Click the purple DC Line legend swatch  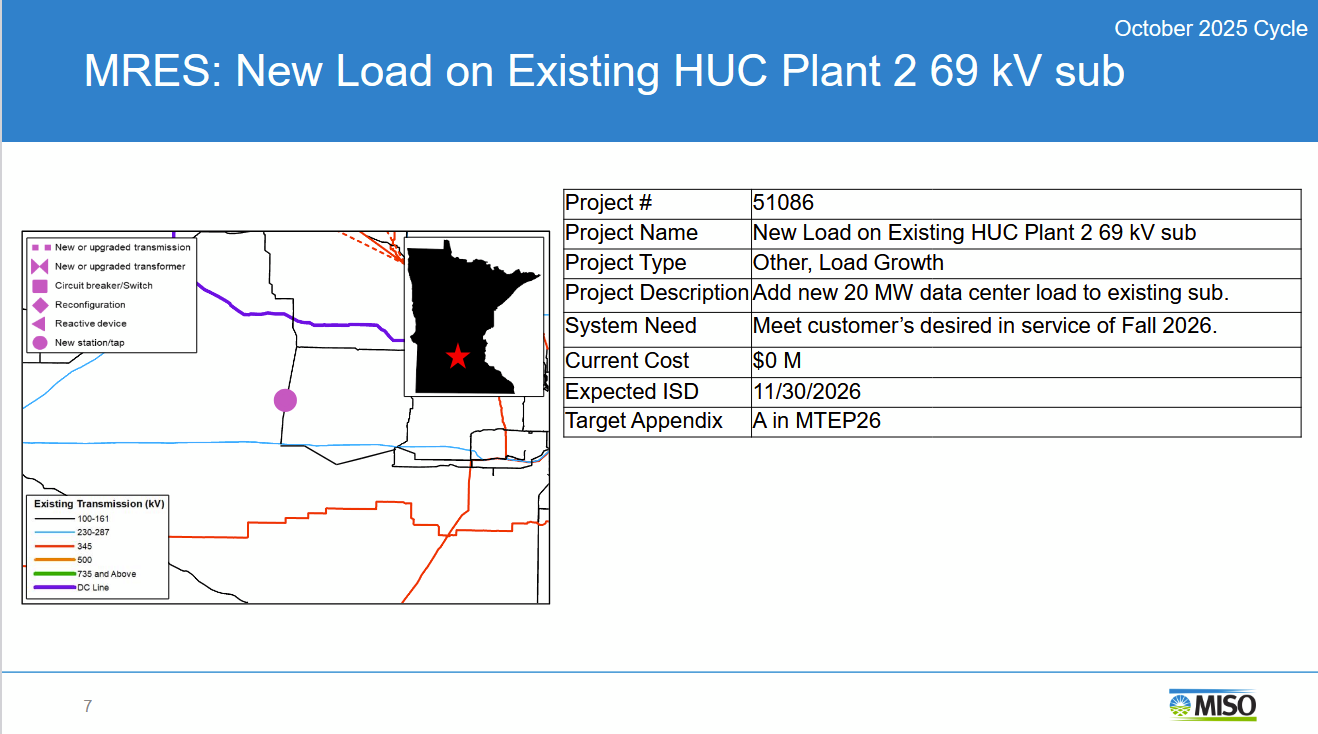(55, 588)
